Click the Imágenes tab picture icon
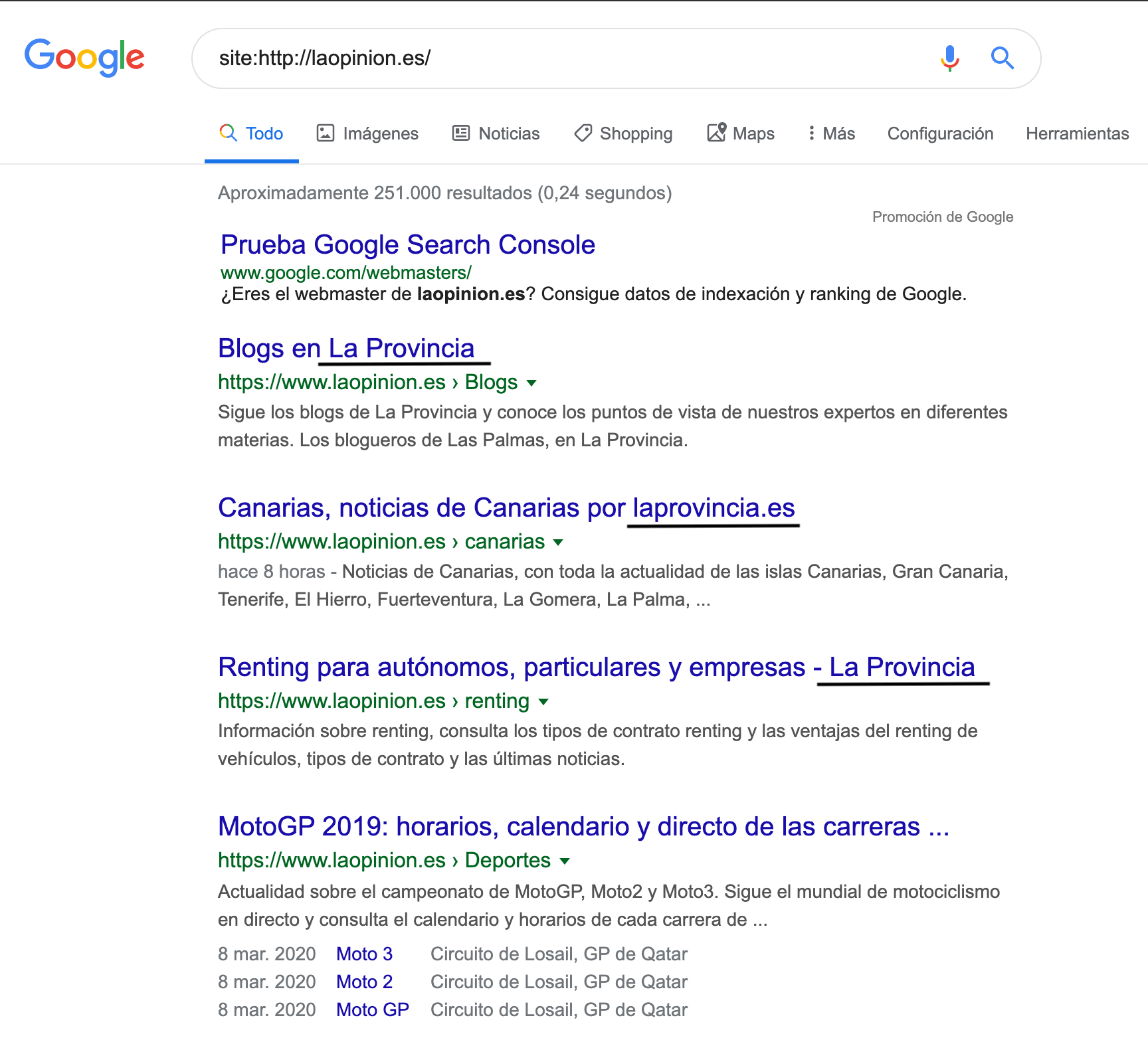1148x1044 pixels. tap(326, 133)
